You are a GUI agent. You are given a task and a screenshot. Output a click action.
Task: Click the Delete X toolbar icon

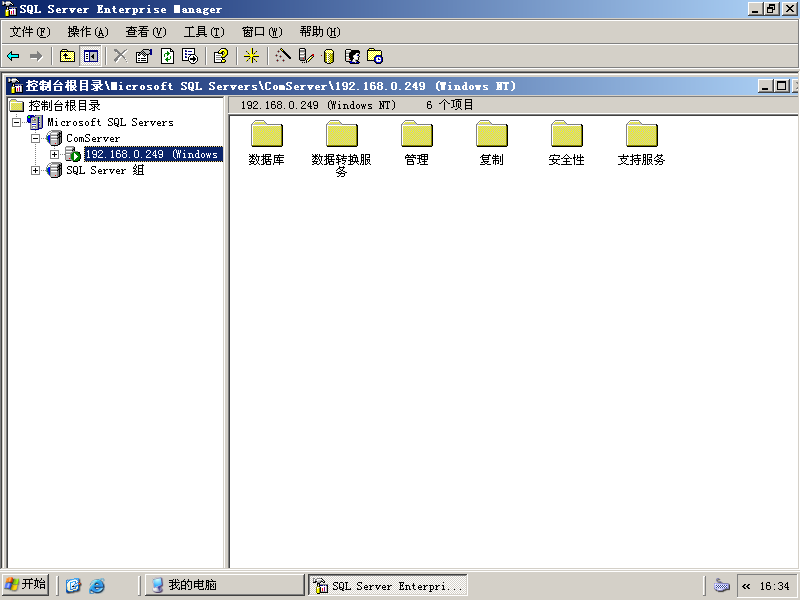(x=120, y=56)
